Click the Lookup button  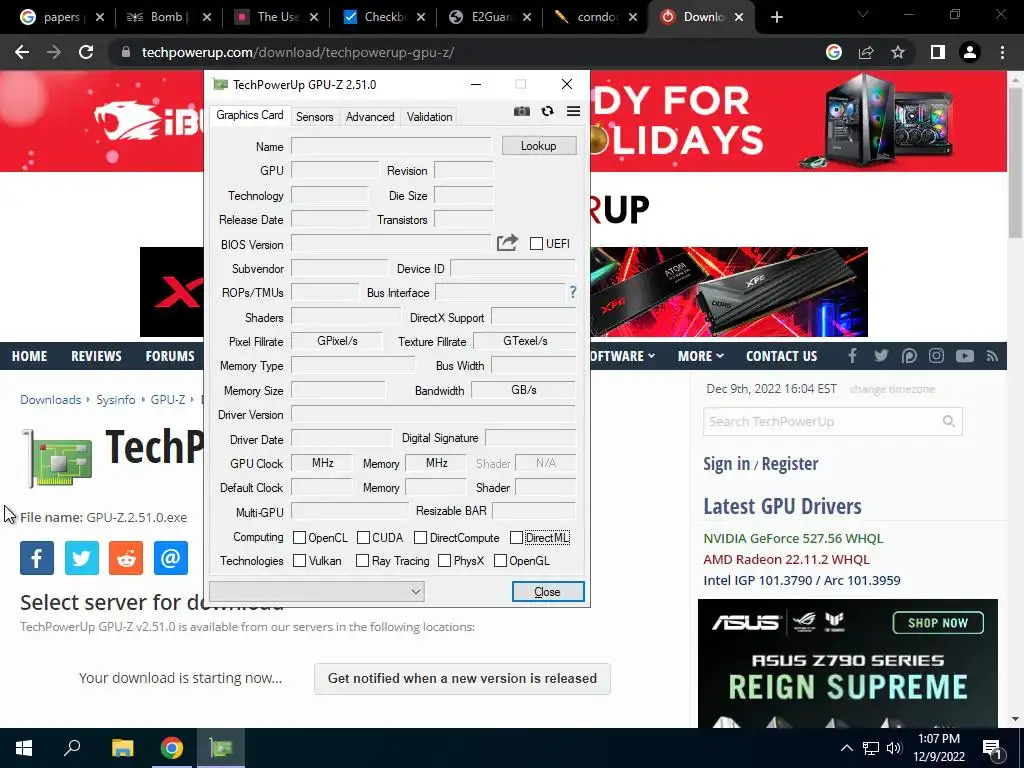point(539,146)
